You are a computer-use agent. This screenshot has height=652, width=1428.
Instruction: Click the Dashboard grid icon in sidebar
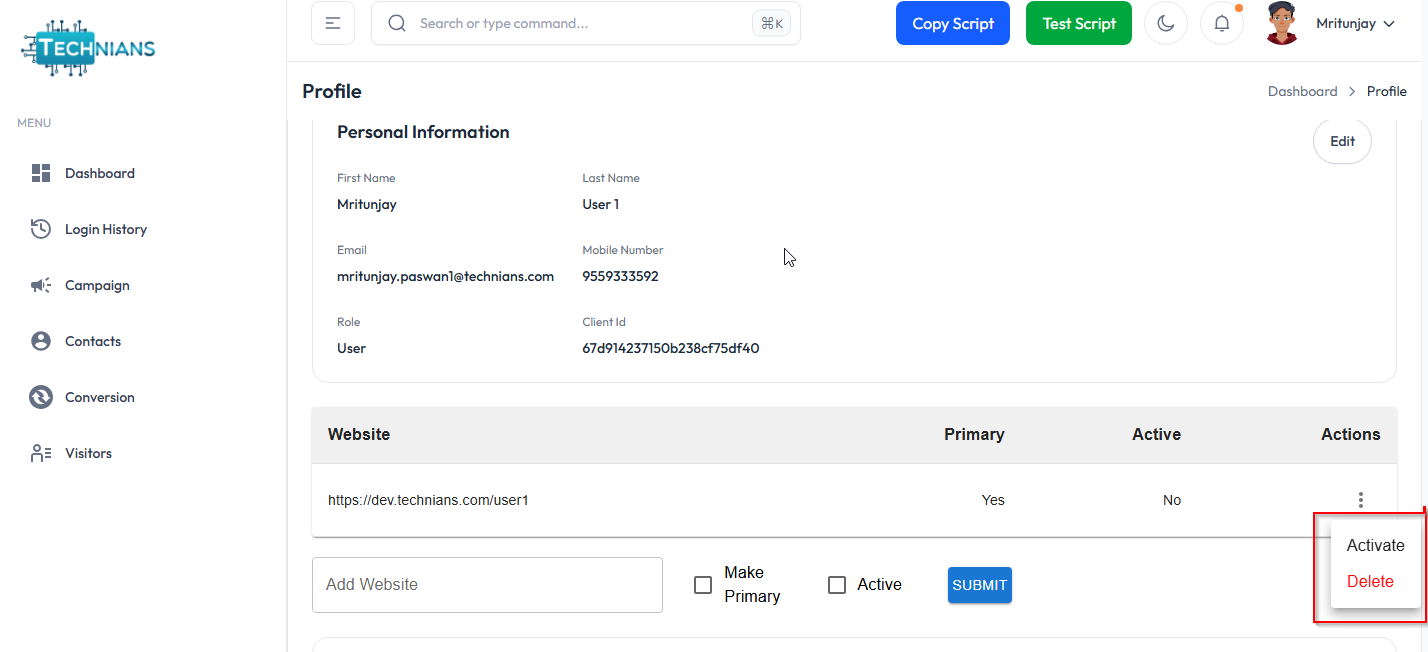tap(41, 173)
